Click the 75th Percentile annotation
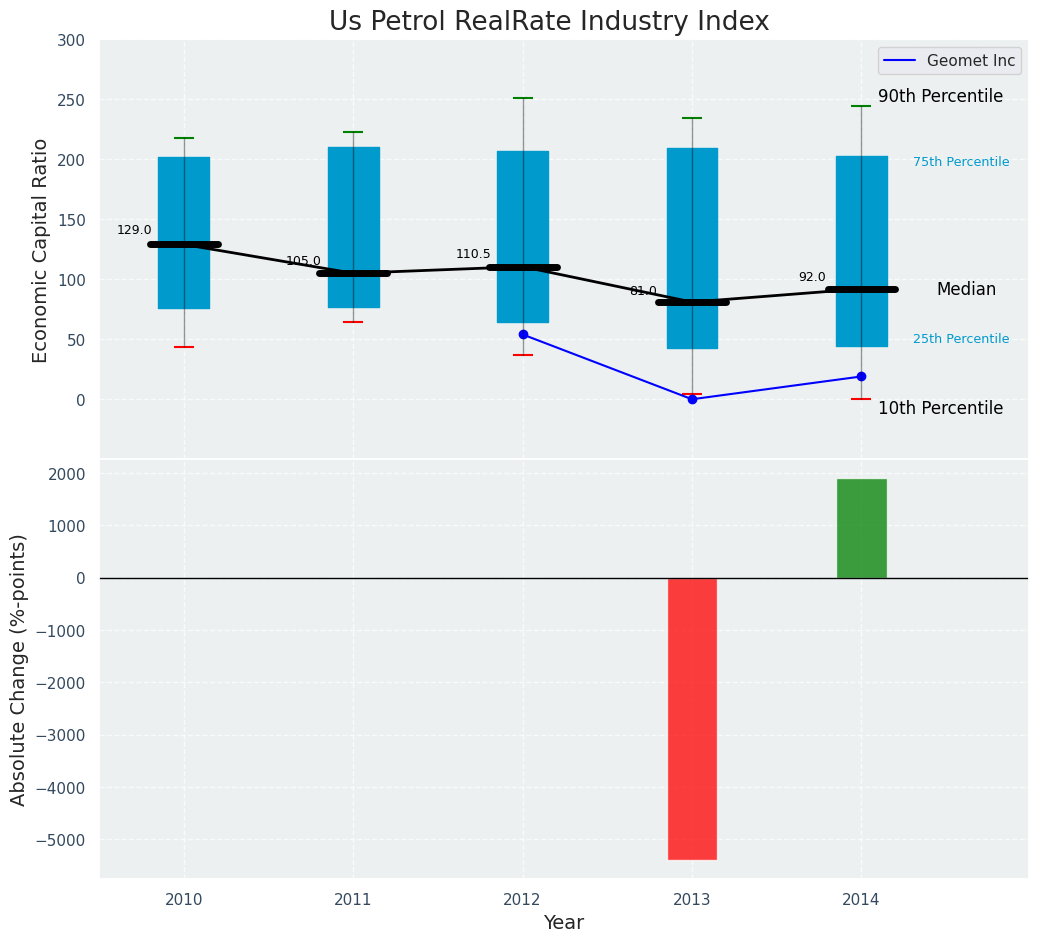Screen dimensions: 1039x942 point(960,162)
